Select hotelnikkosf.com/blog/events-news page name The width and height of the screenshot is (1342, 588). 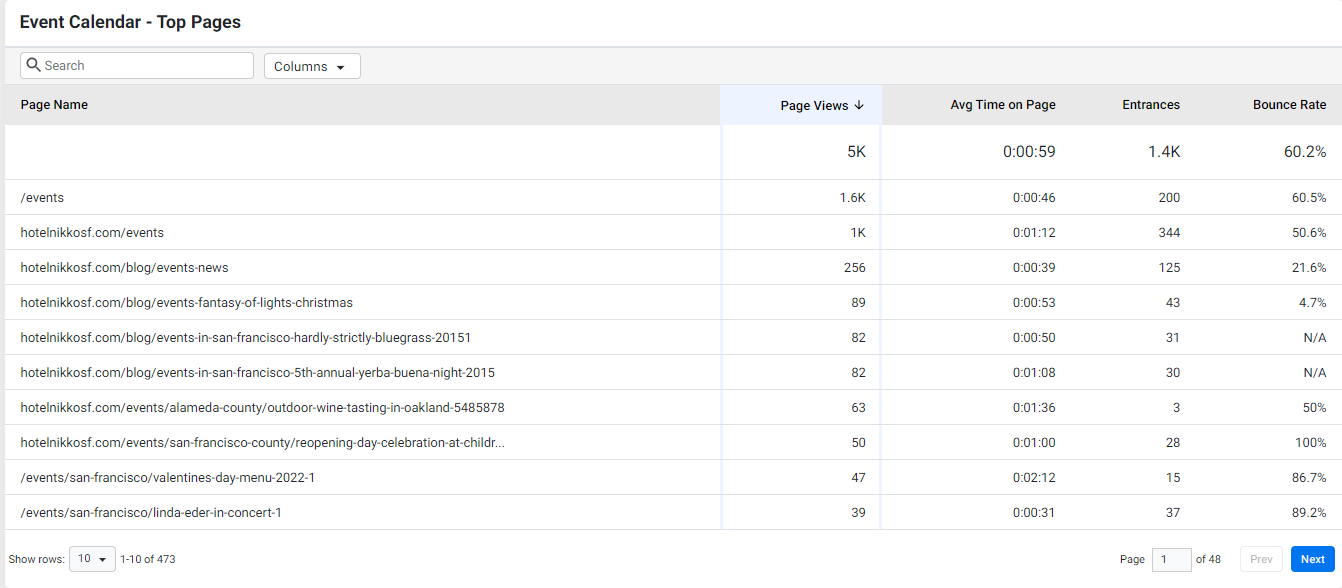(125, 268)
